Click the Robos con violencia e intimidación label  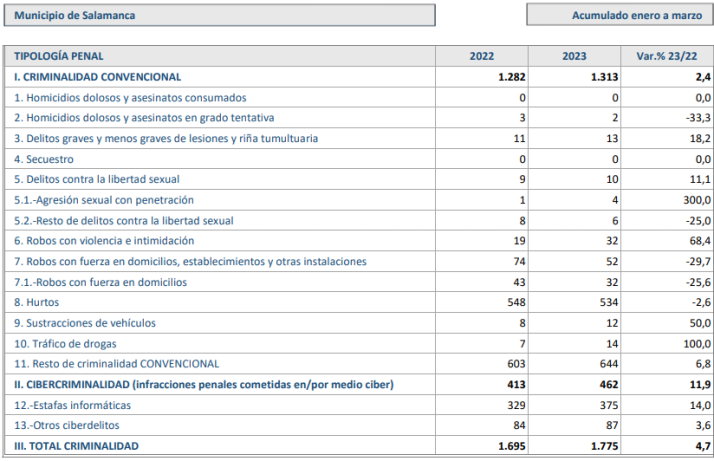[x=110, y=241]
